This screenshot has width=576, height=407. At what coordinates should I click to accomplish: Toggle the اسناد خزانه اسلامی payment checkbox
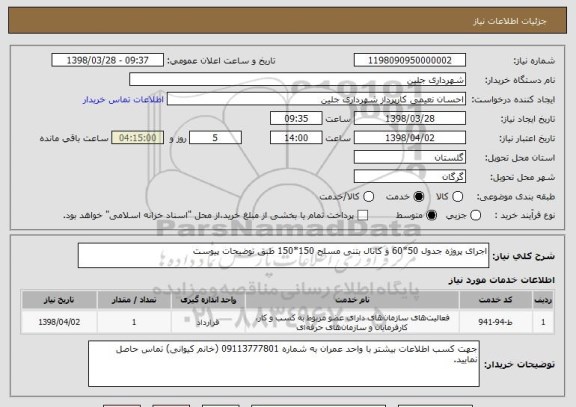363,216
